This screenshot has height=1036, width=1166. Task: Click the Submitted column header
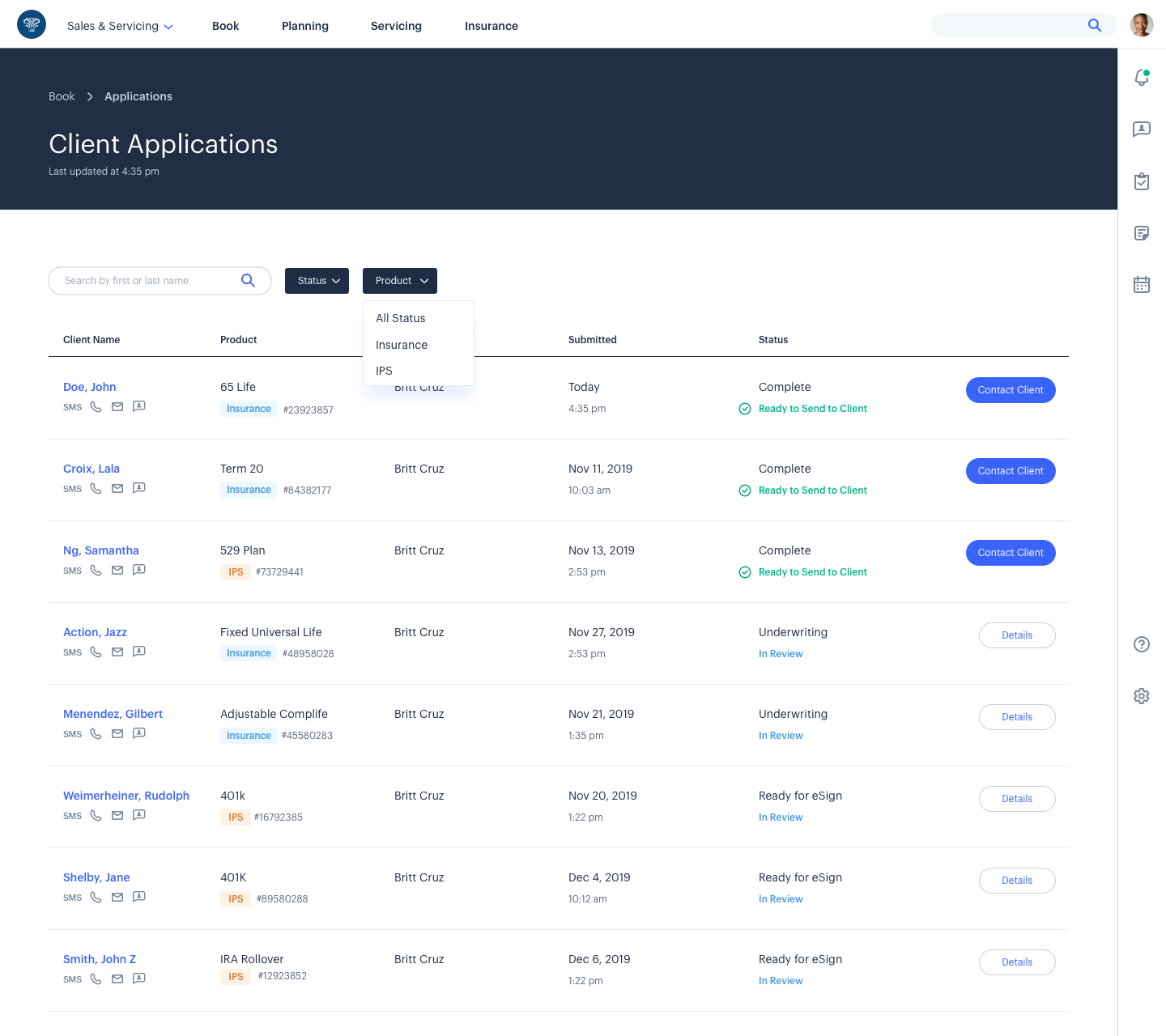tap(593, 340)
